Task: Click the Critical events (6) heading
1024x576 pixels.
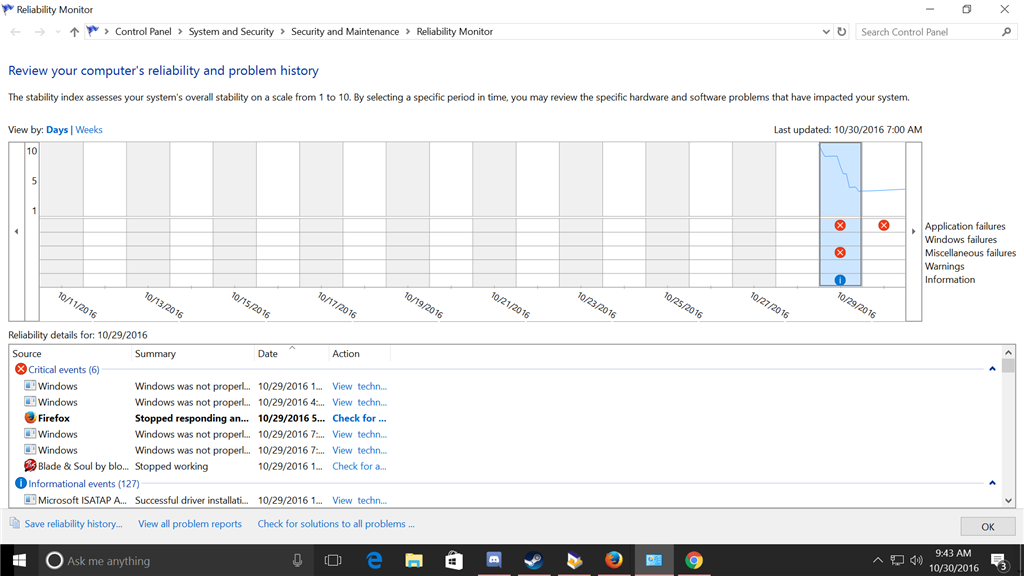Action: click(64, 370)
